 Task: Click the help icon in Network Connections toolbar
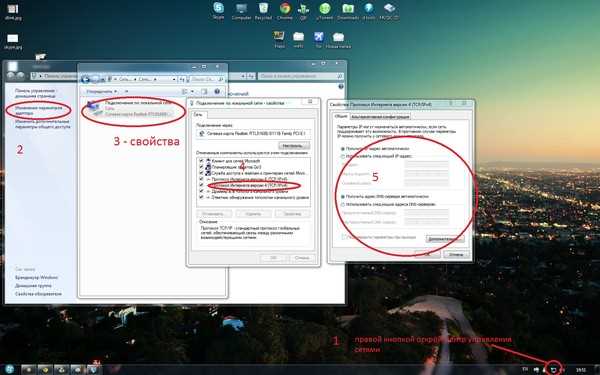click(217, 91)
